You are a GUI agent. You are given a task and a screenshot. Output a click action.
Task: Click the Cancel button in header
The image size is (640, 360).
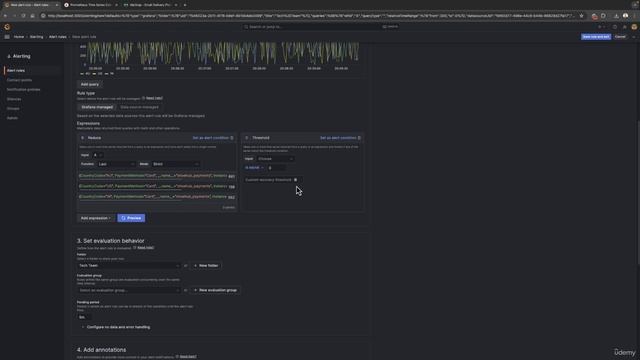click(x=620, y=37)
